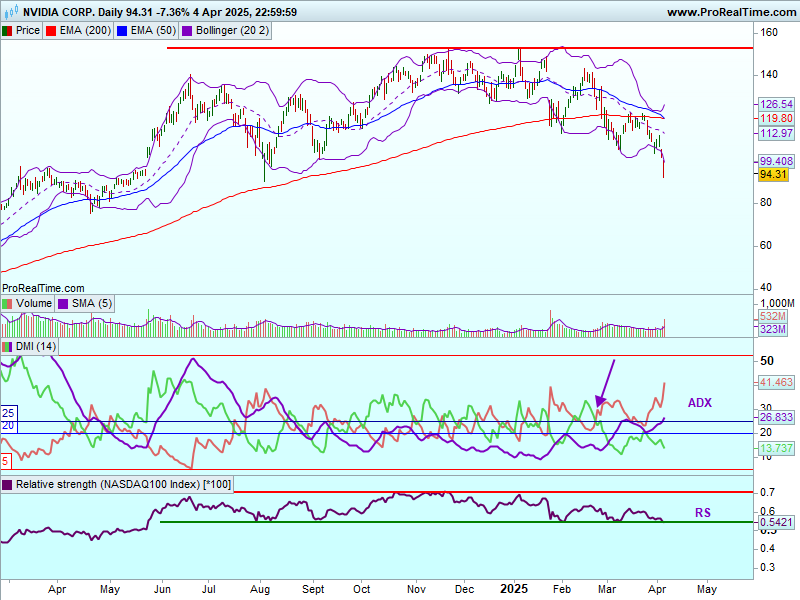
Task: Click the Feb month label on time axis
Action: coord(562,590)
